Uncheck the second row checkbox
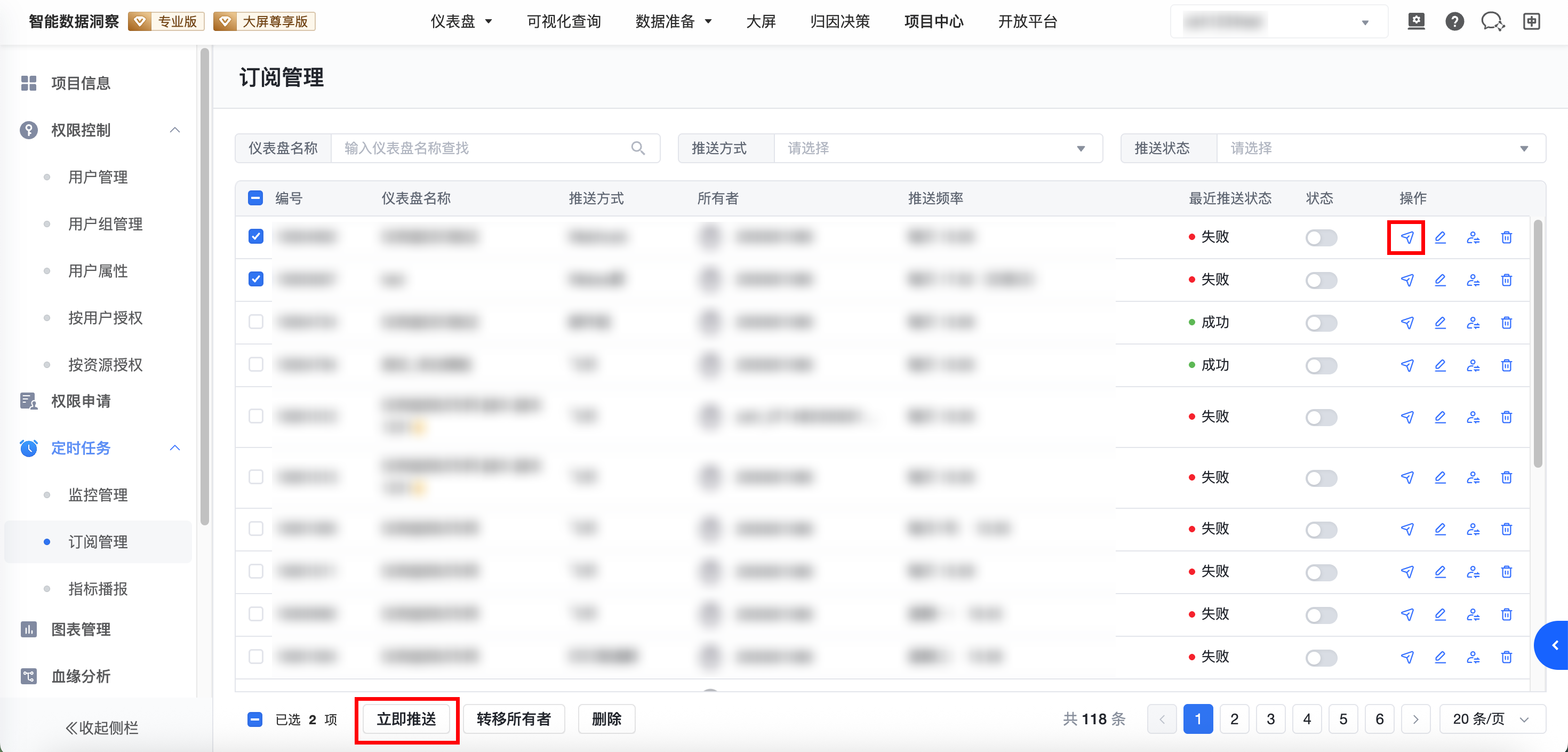Screen dimensions: 1568x752 pos(255,279)
